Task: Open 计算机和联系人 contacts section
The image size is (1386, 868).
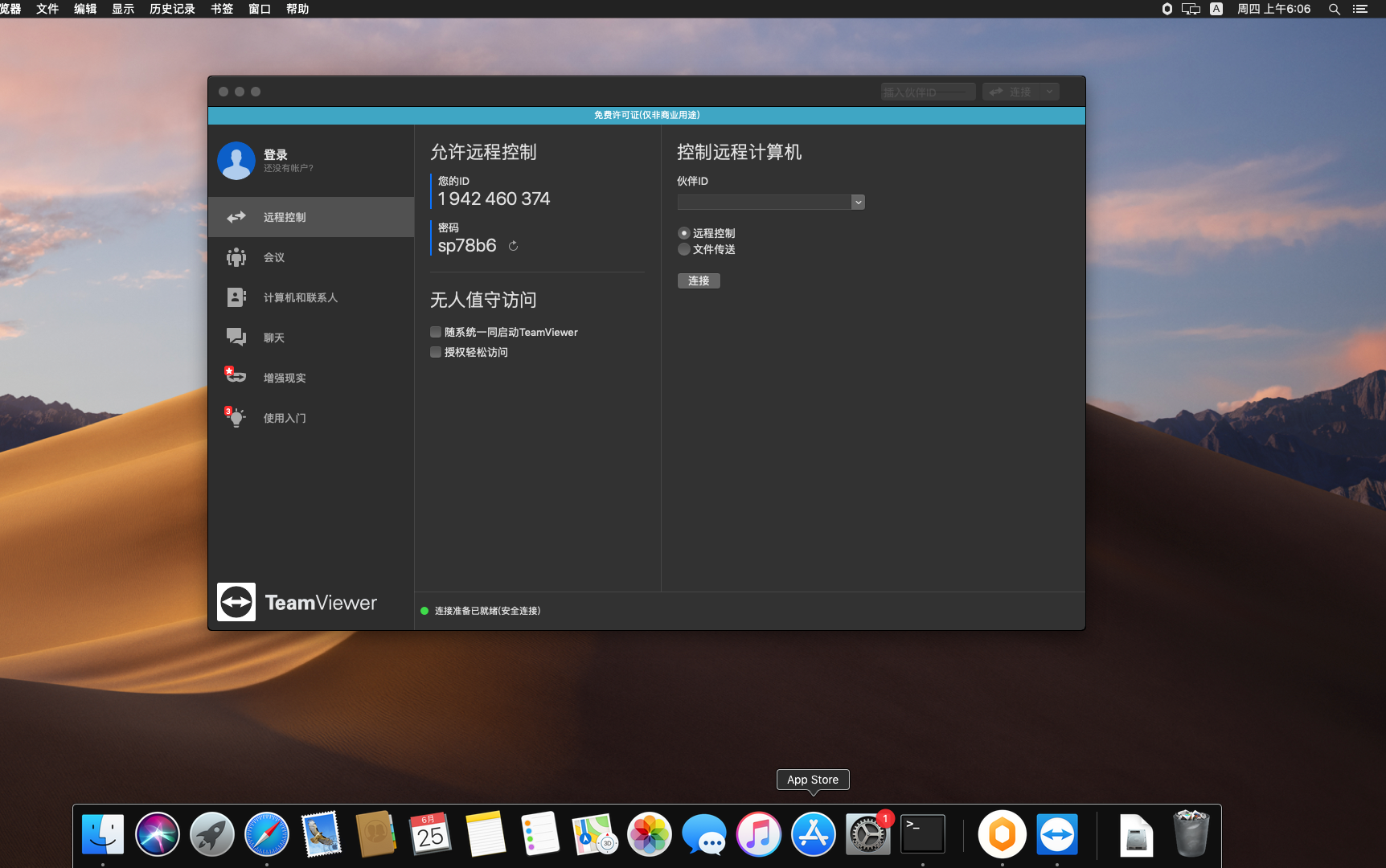Action: tap(311, 297)
